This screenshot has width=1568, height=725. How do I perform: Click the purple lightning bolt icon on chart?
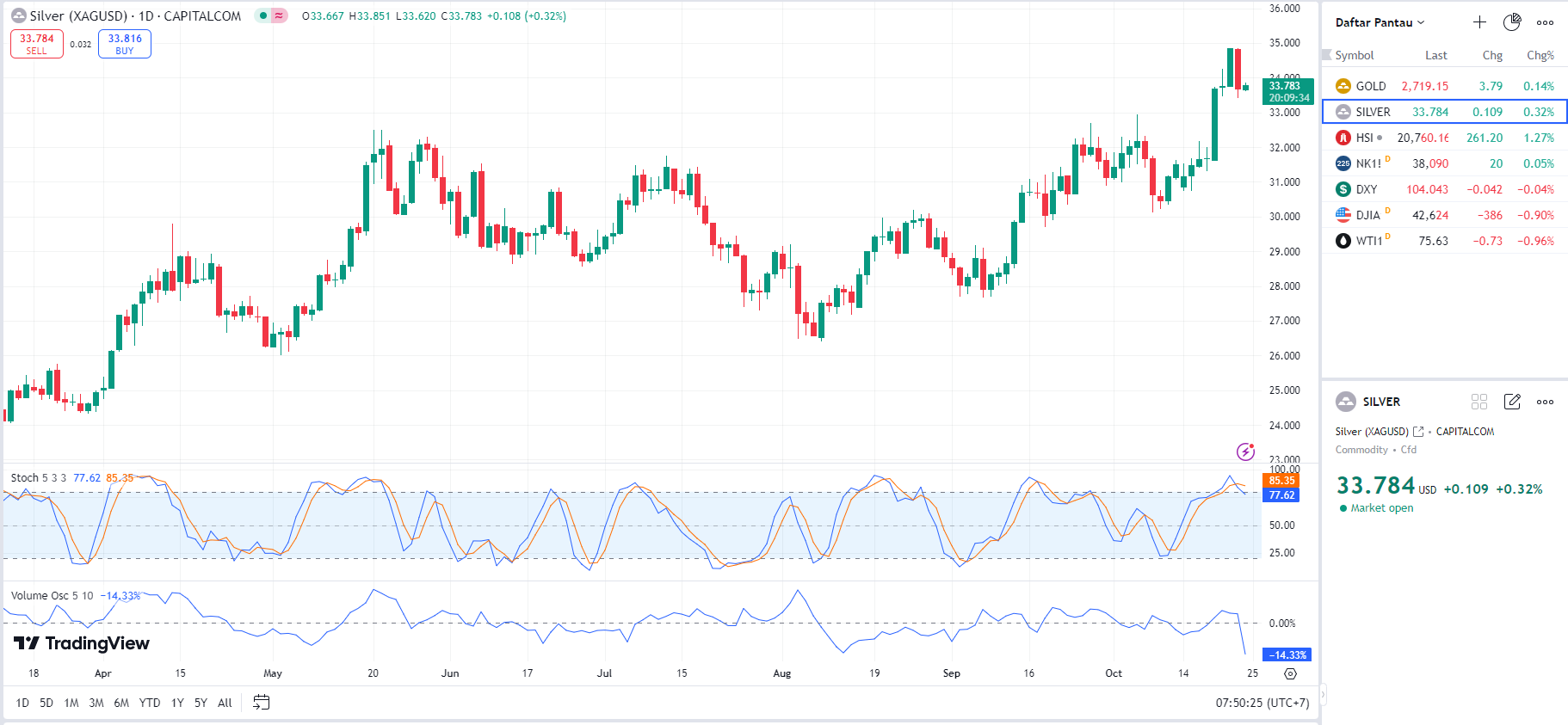(x=1245, y=452)
